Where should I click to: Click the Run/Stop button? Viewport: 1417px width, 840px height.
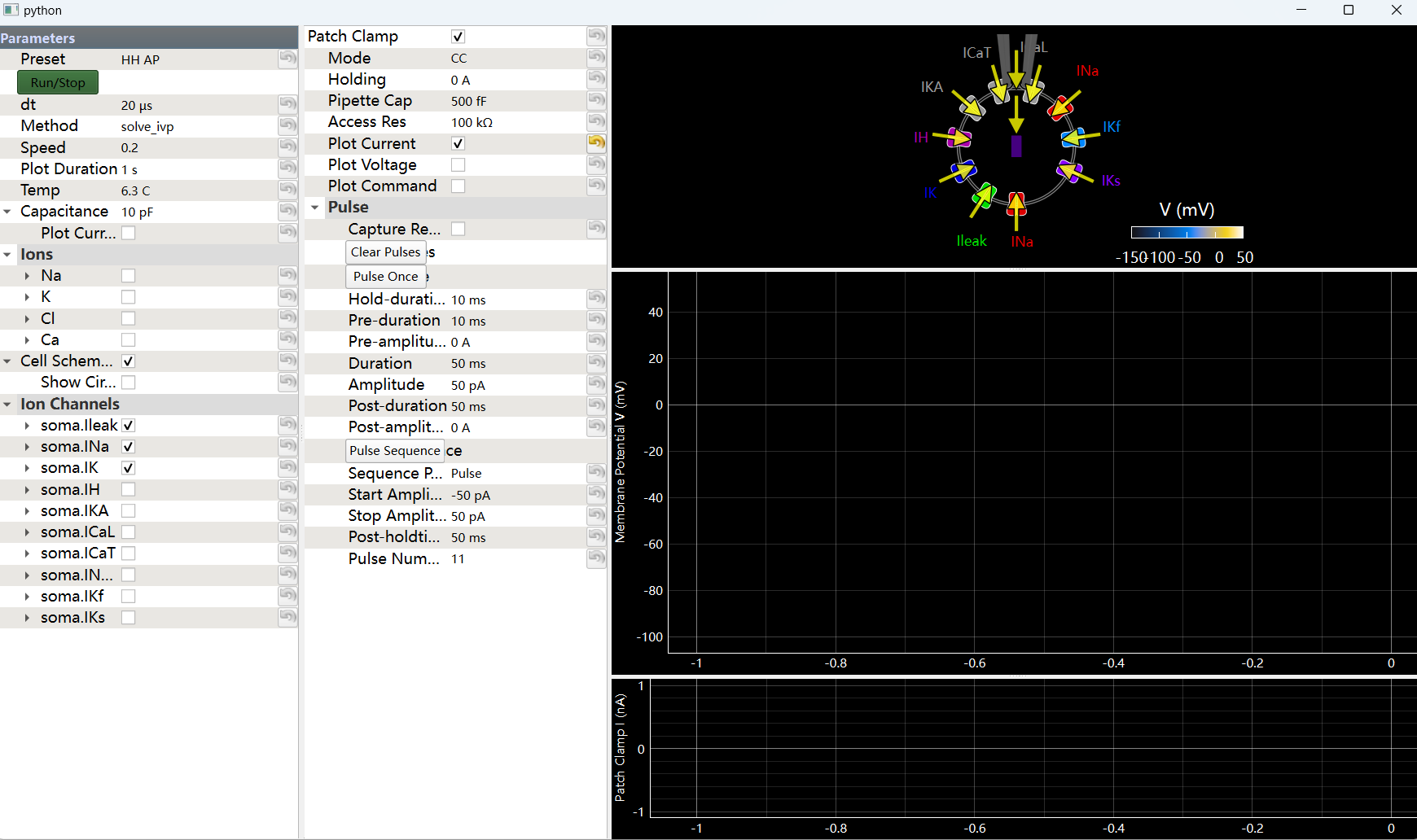58,82
